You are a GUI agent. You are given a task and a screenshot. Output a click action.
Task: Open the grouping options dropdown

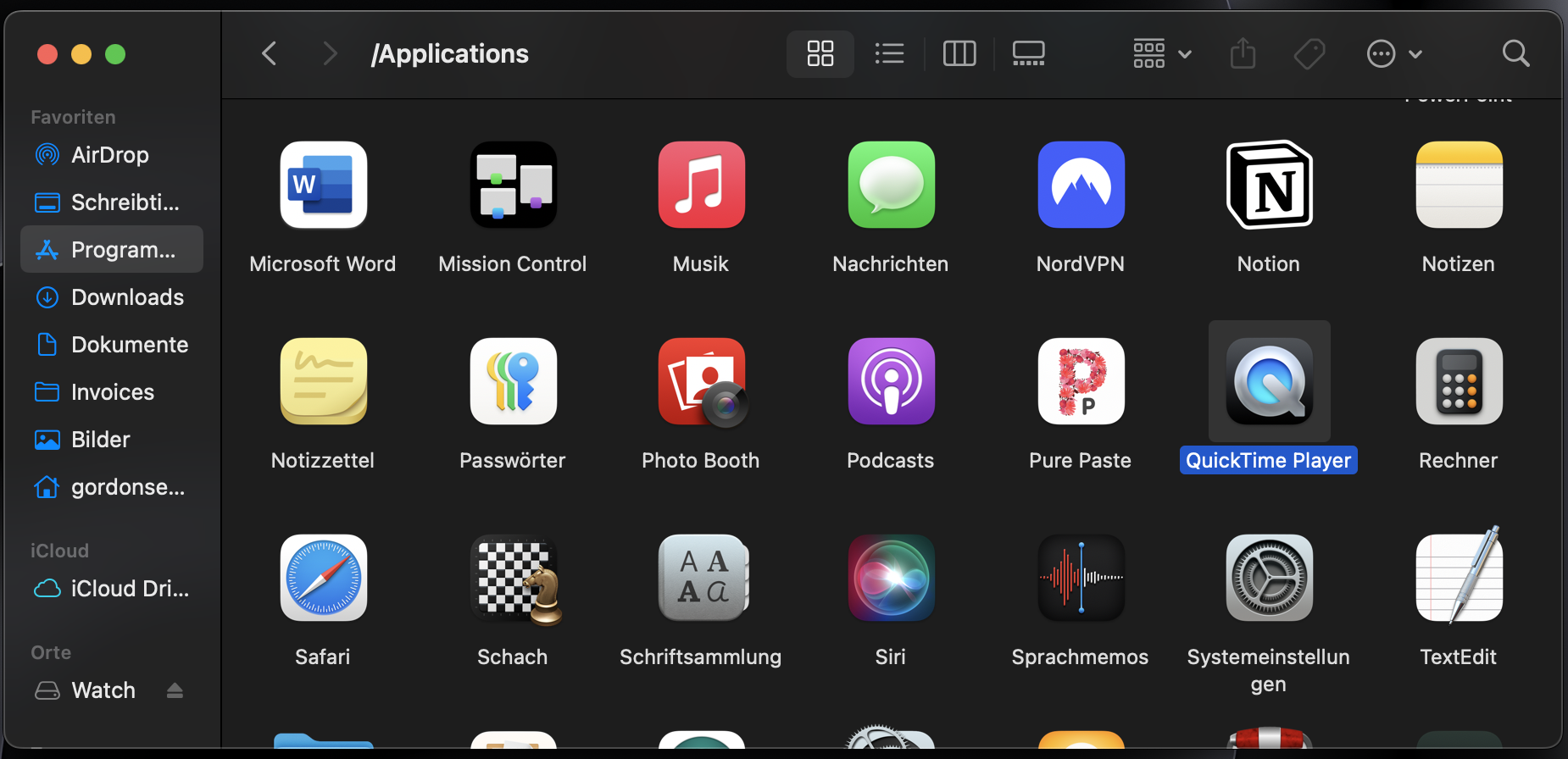tap(1162, 54)
